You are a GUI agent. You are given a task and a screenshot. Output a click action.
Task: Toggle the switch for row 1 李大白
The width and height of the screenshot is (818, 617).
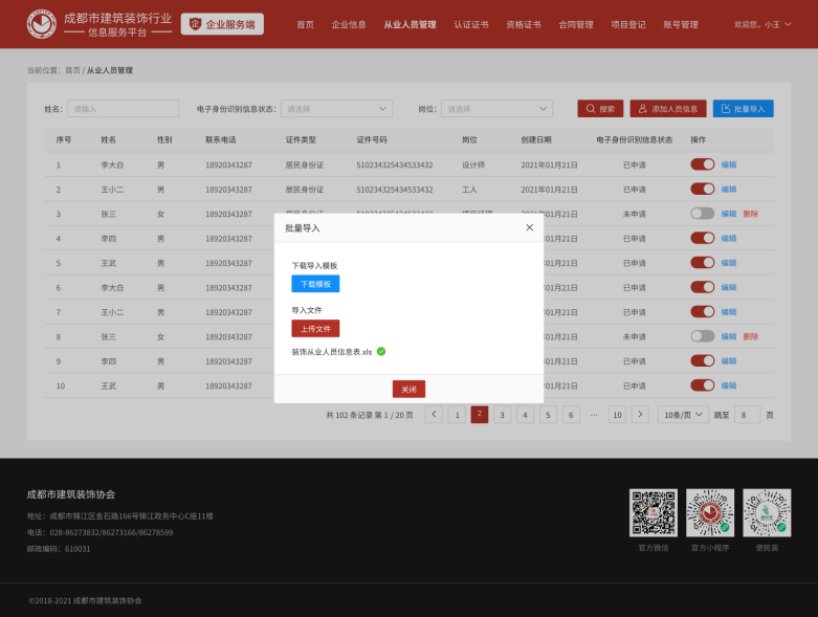702,164
